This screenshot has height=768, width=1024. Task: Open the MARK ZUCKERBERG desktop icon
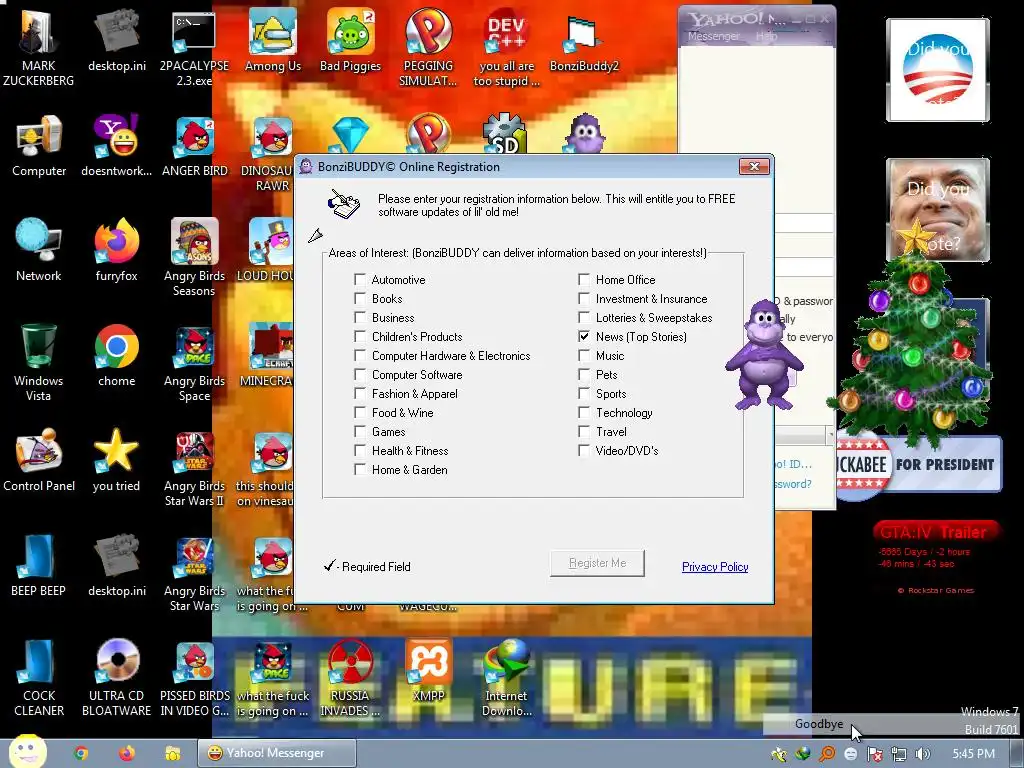click(x=39, y=46)
